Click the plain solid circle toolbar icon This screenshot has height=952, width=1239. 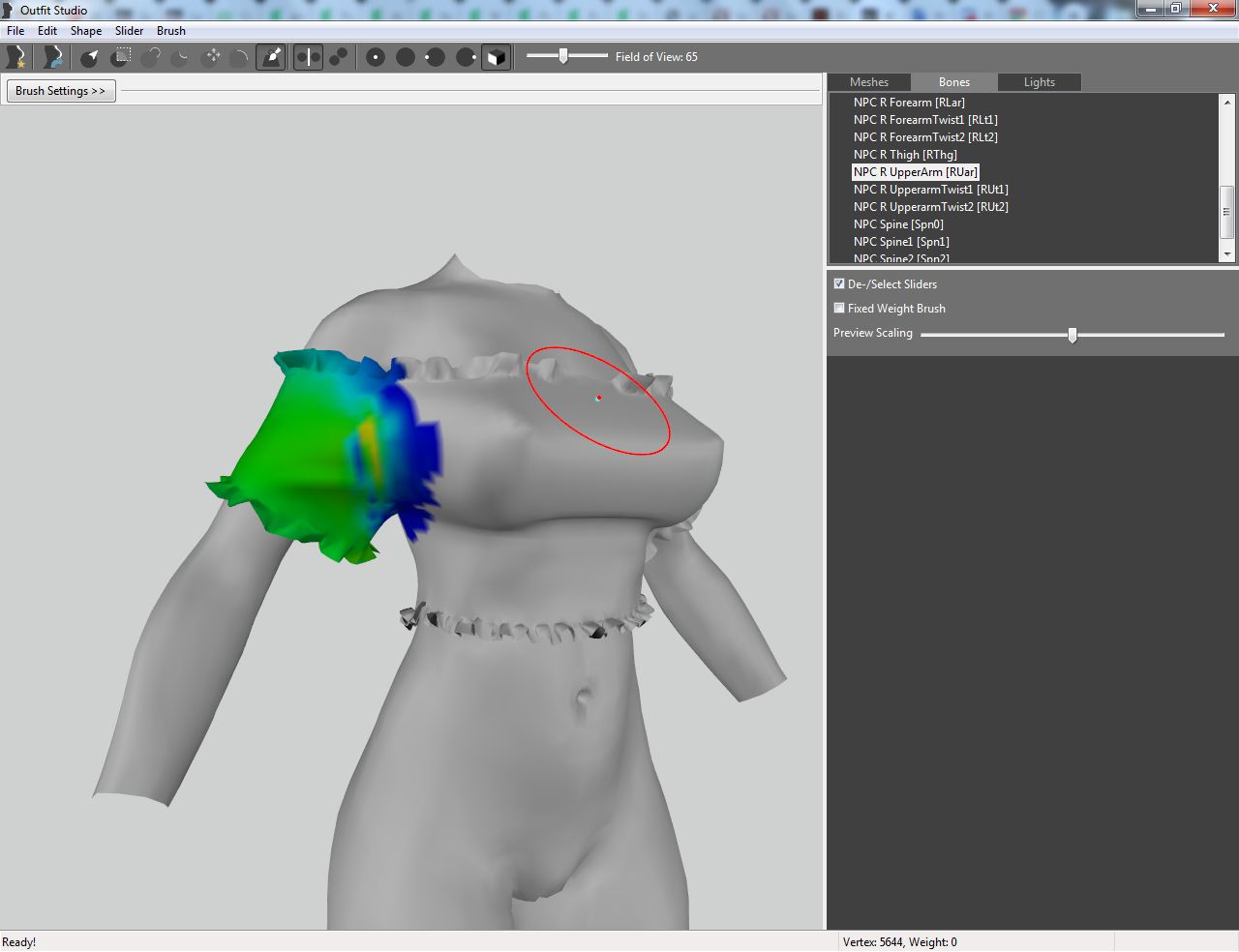[406, 57]
